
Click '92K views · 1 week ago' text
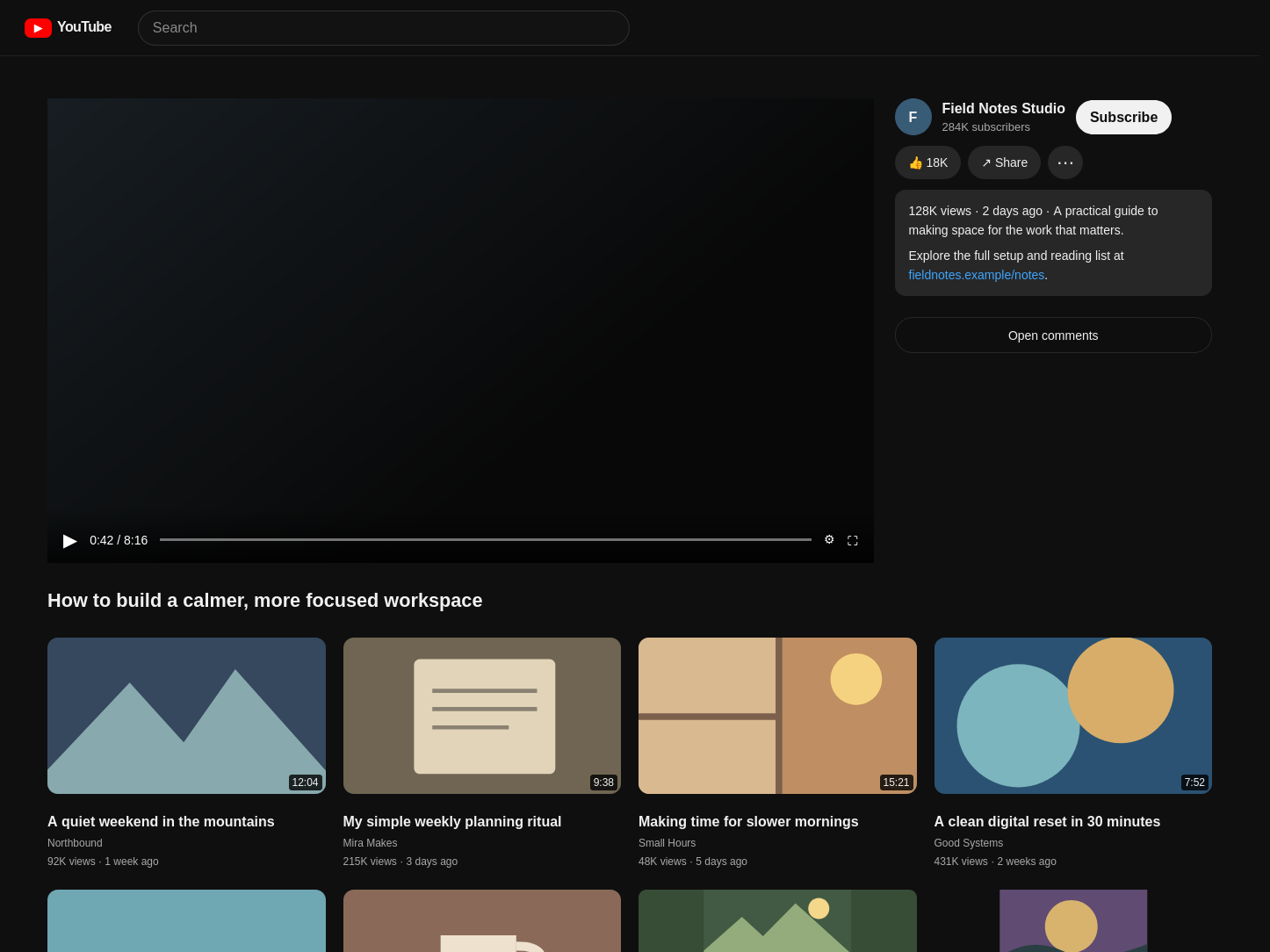pos(103,862)
